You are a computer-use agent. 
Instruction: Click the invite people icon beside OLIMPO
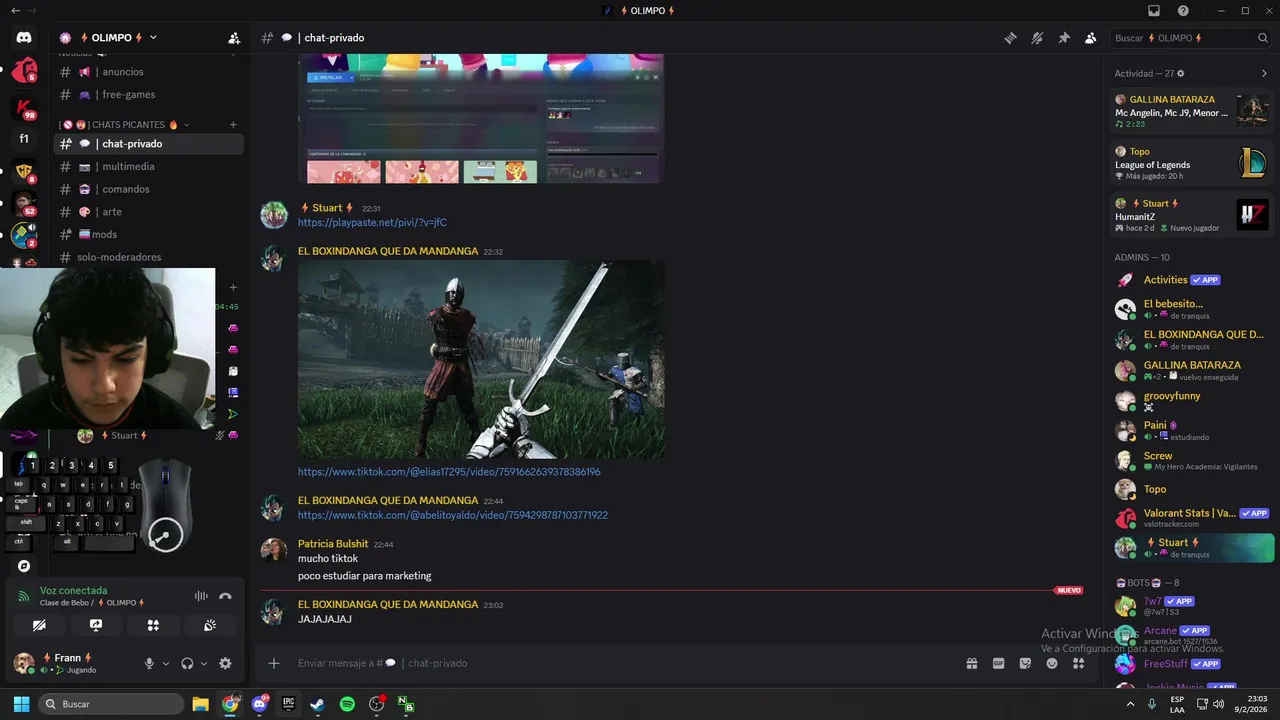tap(234, 38)
